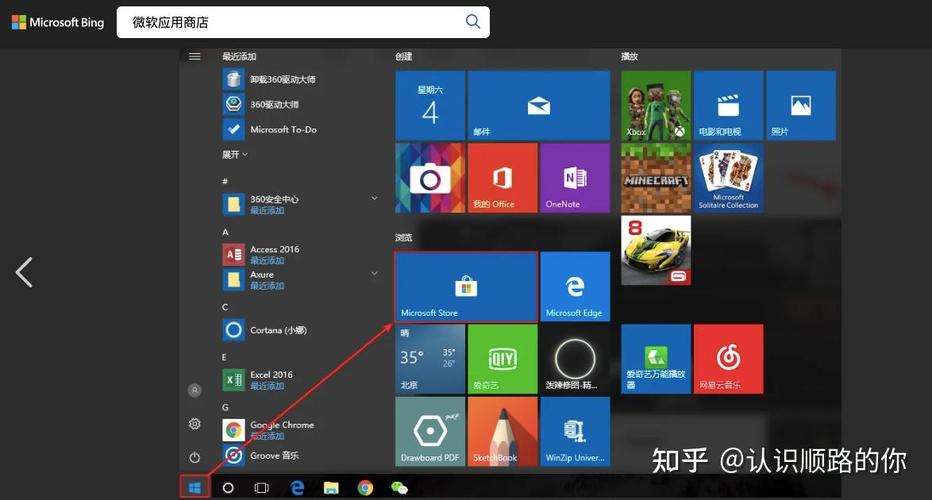Open the iQIYI green tile
The width and height of the screenshot is (932, 500).
click(x=502, y=359)
